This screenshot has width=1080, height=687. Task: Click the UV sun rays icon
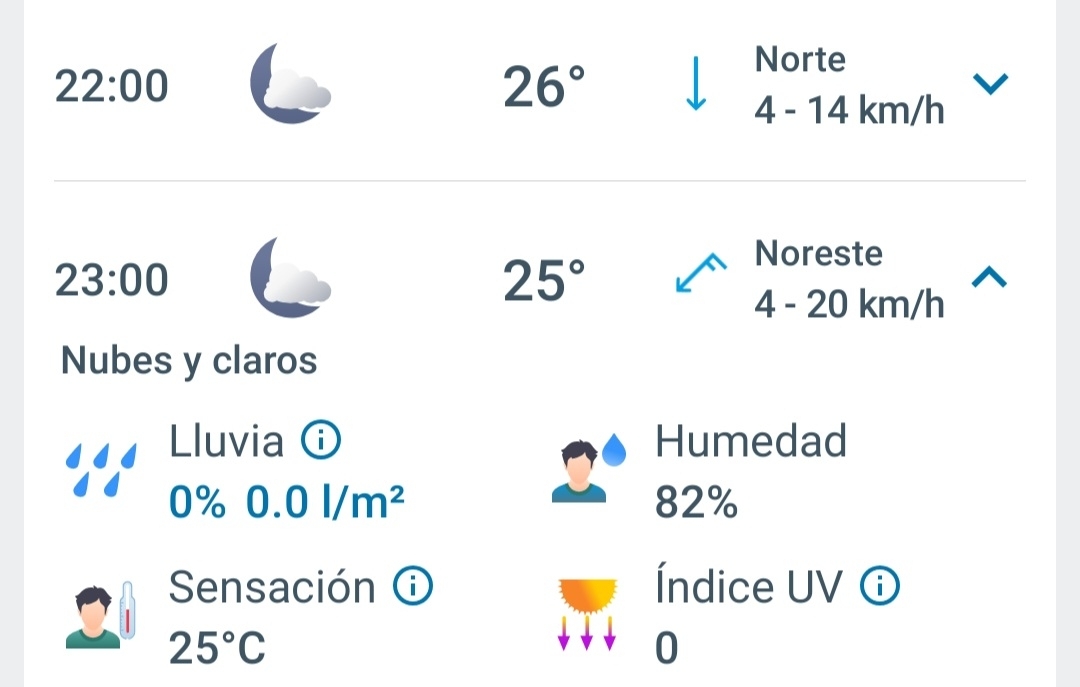tap(588, 613)
